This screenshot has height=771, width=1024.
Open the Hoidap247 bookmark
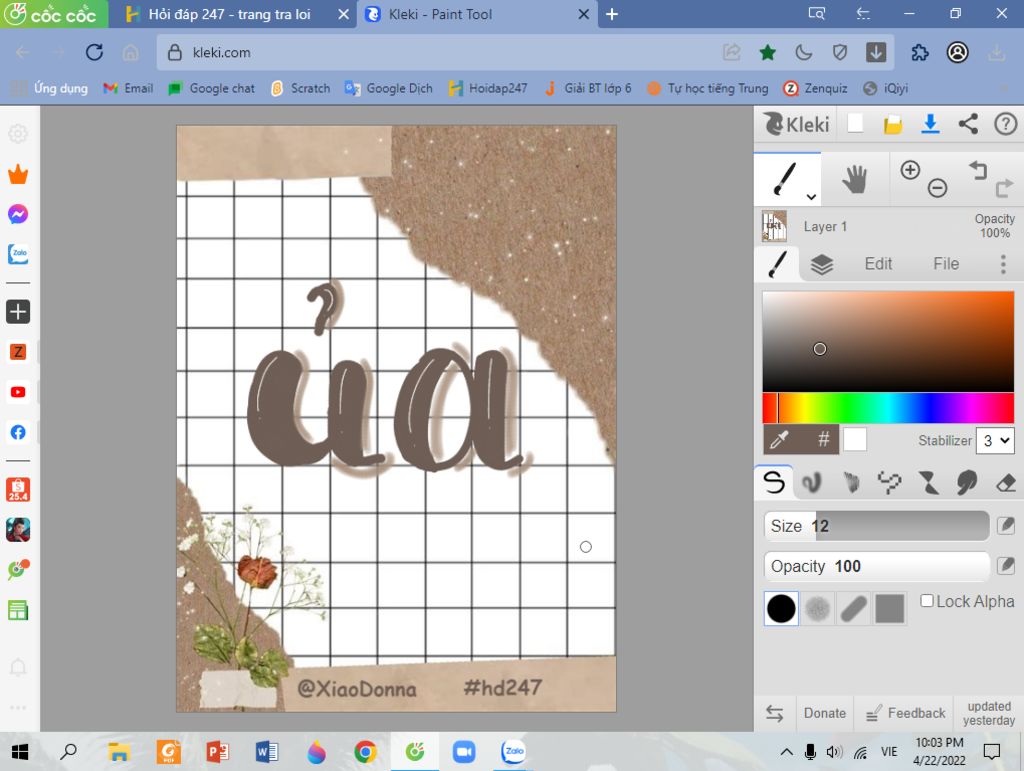[x=488, y=88]
